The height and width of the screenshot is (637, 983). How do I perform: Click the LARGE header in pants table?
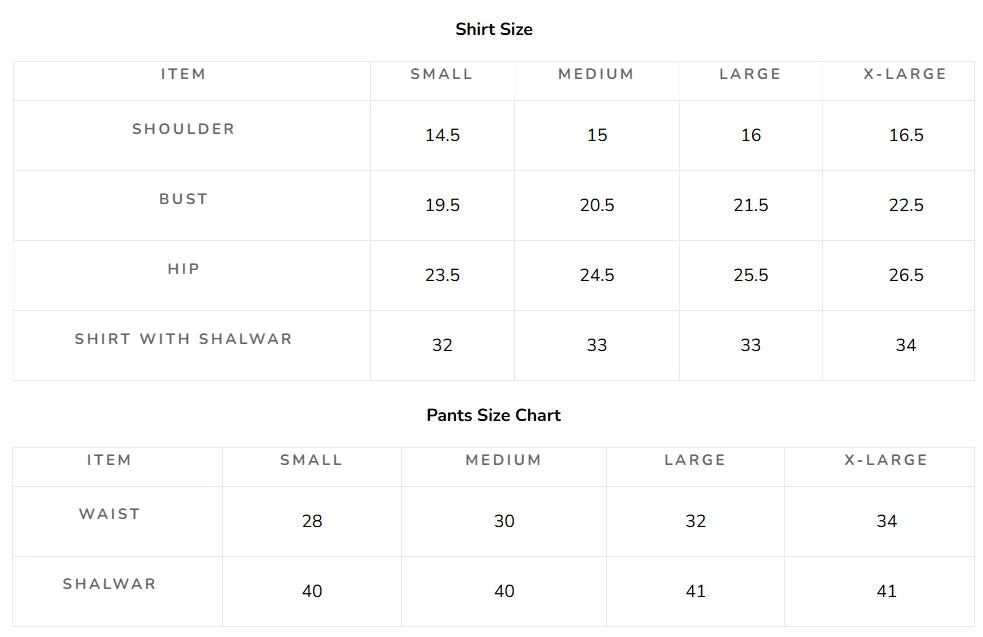tap(695, 460)
